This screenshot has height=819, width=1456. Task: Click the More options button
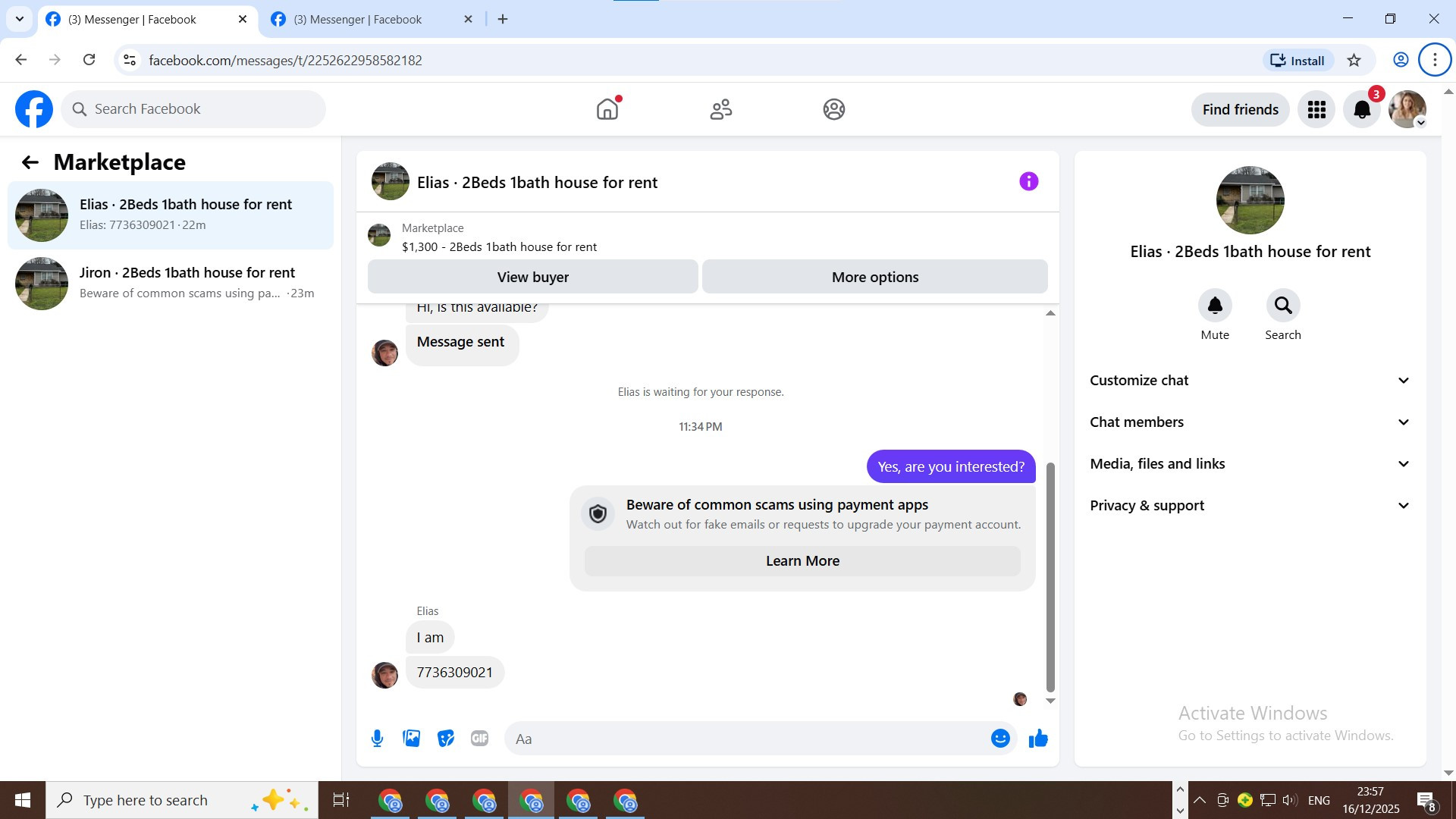point(875,277)
